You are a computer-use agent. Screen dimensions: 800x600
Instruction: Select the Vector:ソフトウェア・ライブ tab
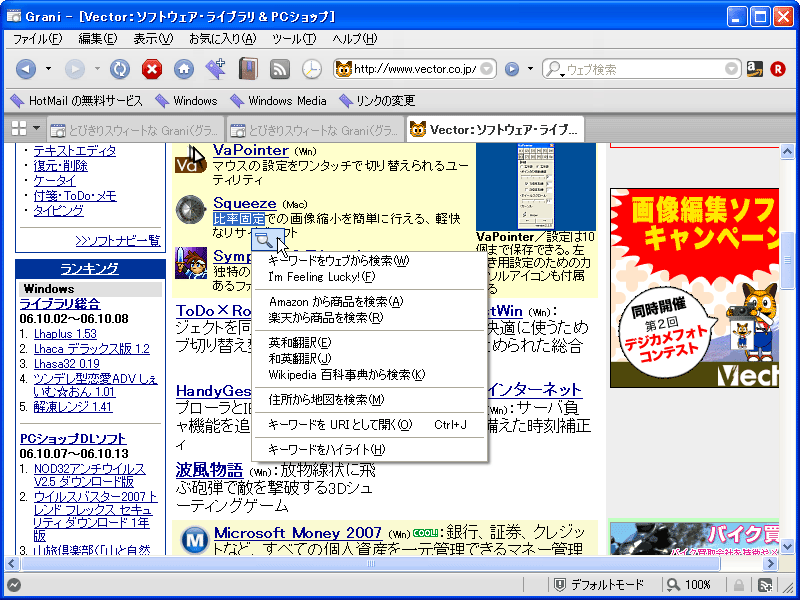(x=495, y=130)
